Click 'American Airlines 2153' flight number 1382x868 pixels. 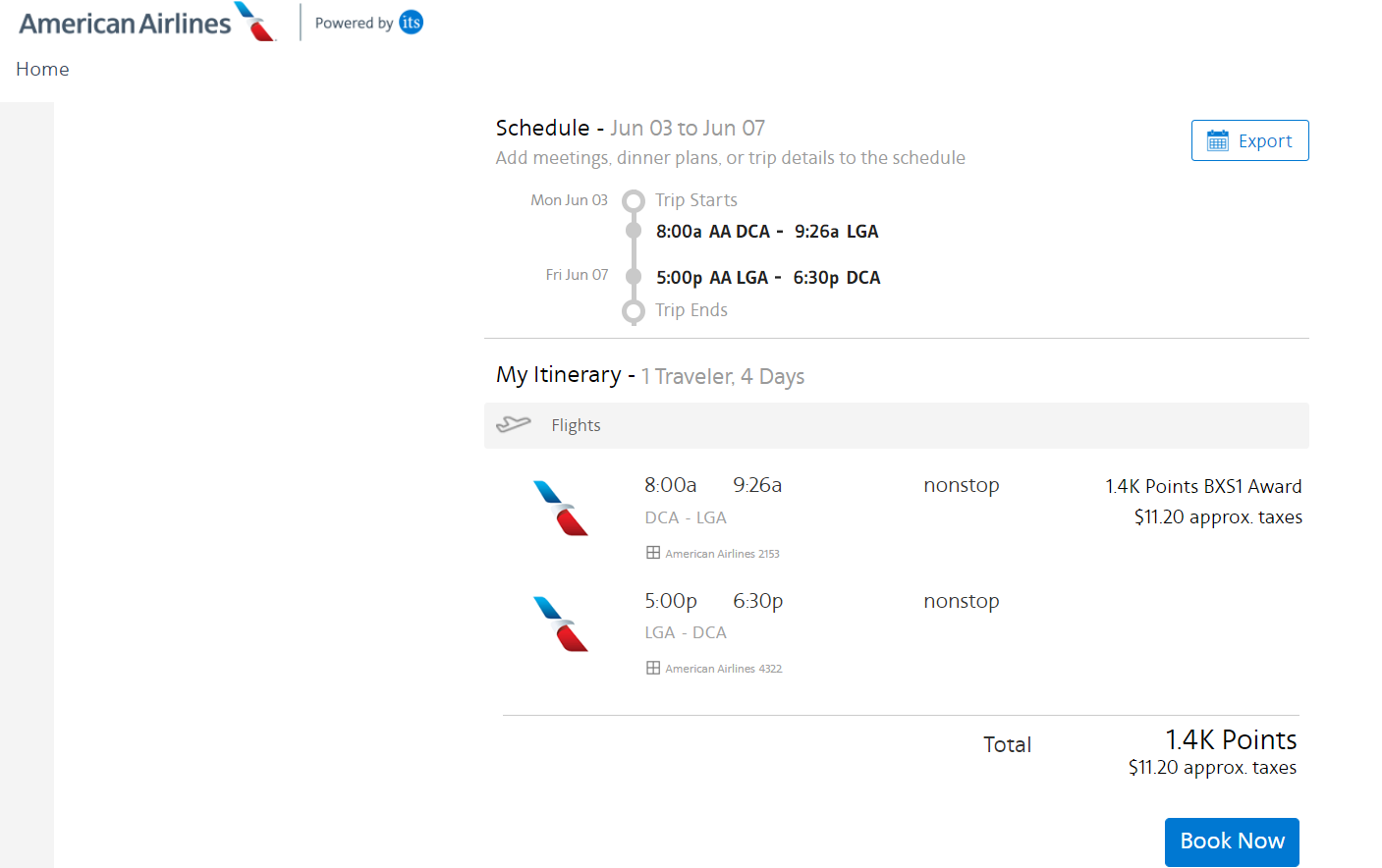(722, 554)
